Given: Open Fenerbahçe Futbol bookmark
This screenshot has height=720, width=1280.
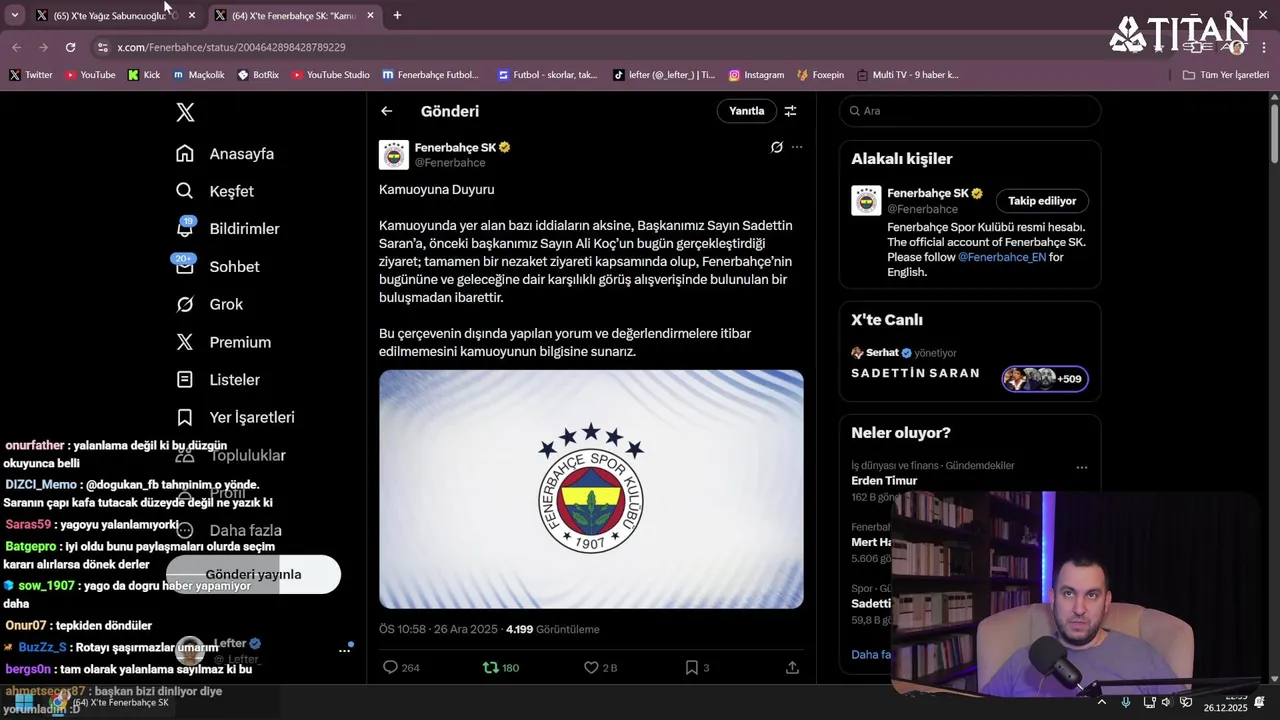Looking at the screenshot, I should pyautogui.click(x=430, y=75).
